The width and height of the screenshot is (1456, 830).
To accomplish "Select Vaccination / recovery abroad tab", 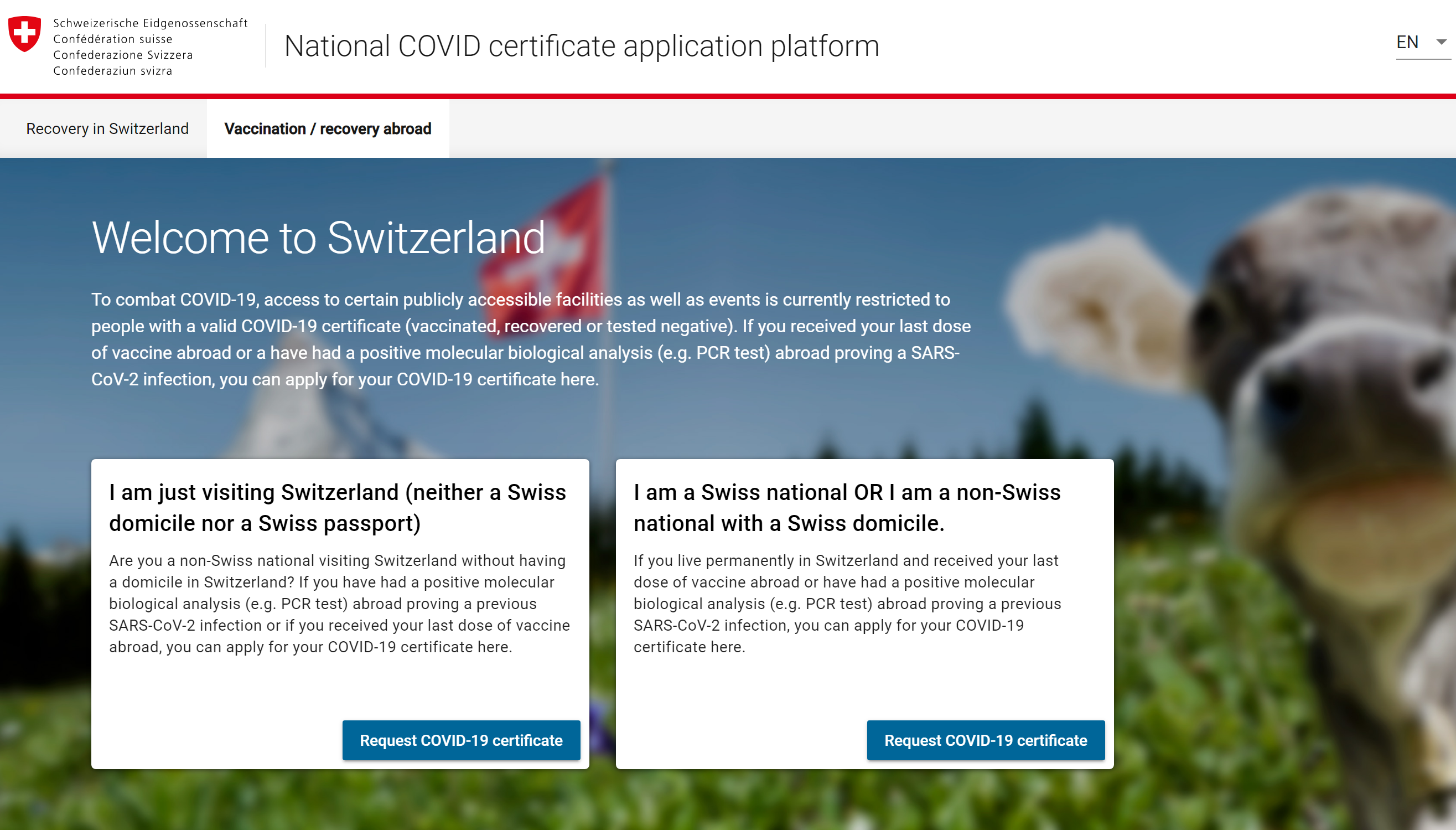I will tap(328, 129).
